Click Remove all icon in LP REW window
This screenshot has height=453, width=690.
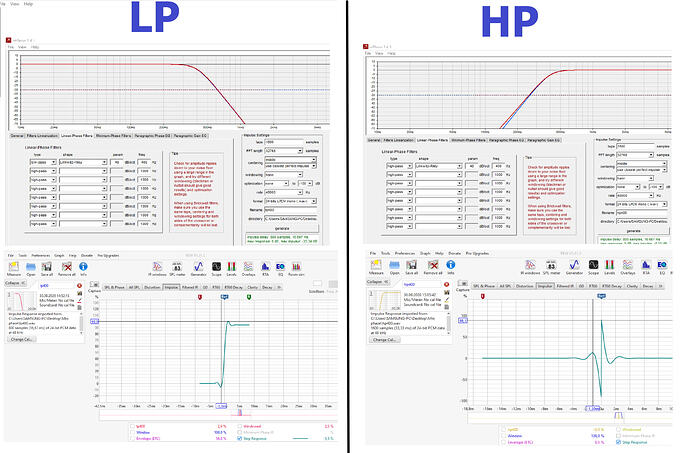pyautogui.click(x=66, y=267)
